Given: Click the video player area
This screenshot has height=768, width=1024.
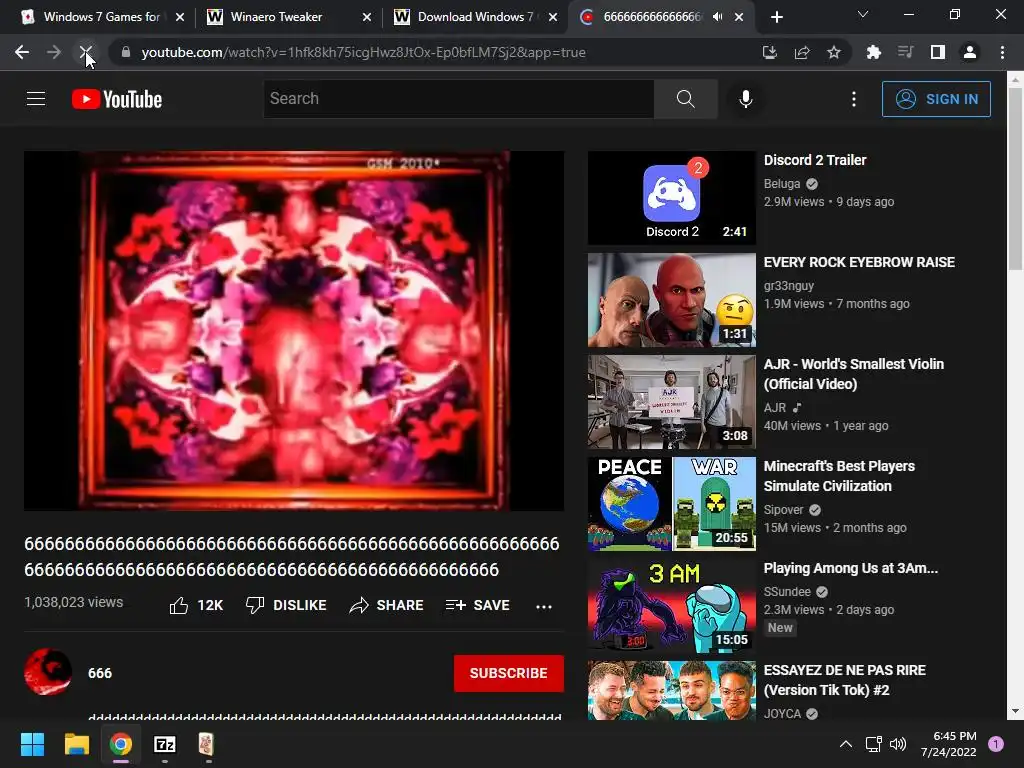Looking at the screenshot, I should tap(294, 330).
